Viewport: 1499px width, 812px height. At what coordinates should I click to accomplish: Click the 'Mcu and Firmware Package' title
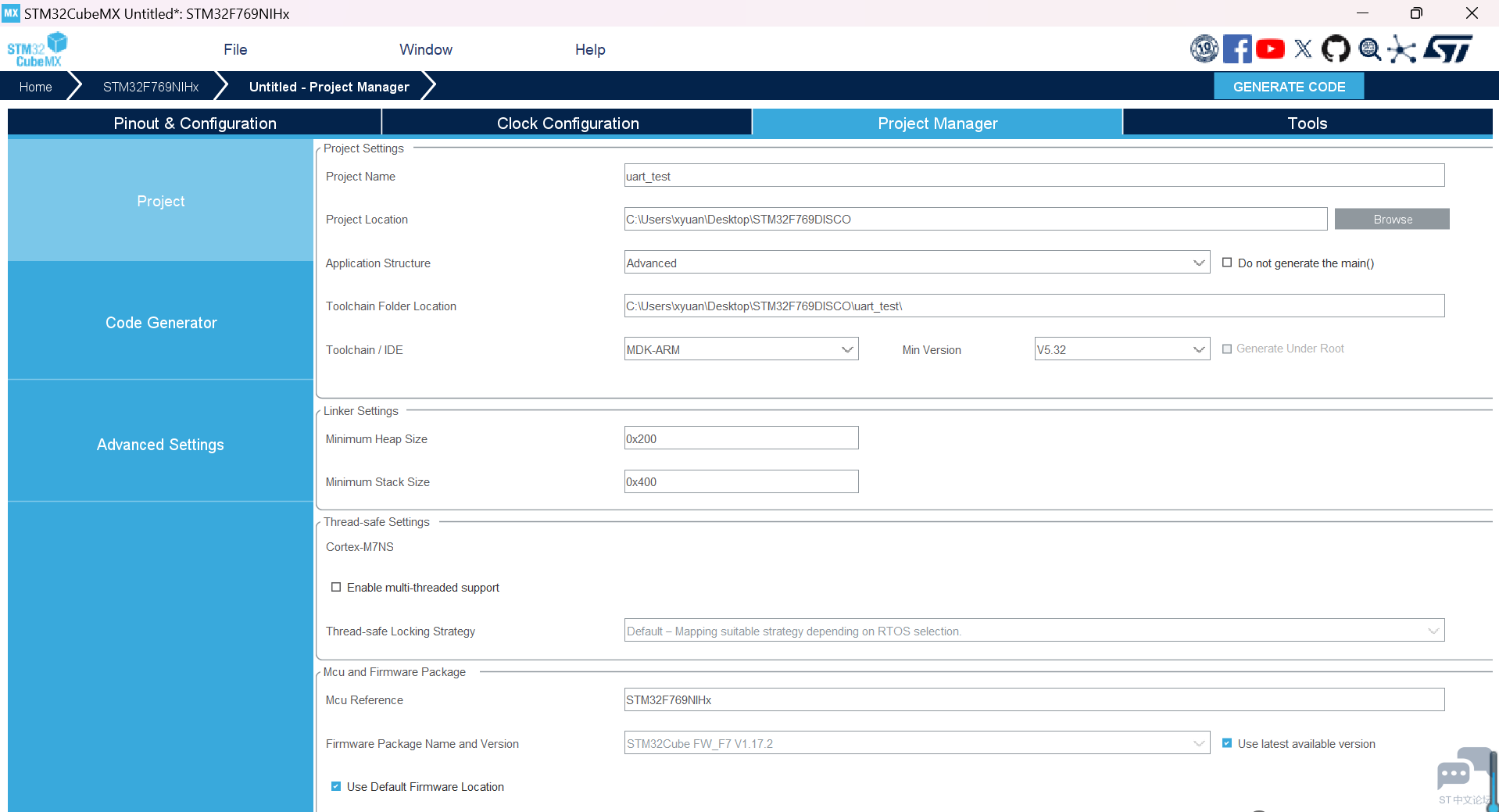[395, 672]
